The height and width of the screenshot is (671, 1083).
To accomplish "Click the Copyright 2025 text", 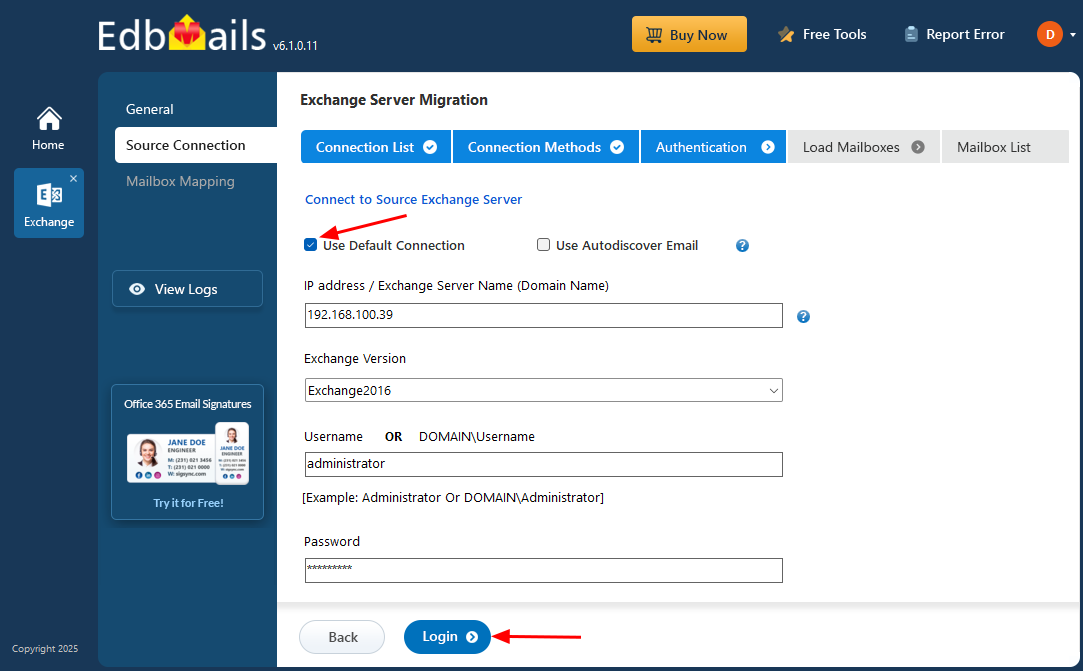I will (x=45, y=649).
